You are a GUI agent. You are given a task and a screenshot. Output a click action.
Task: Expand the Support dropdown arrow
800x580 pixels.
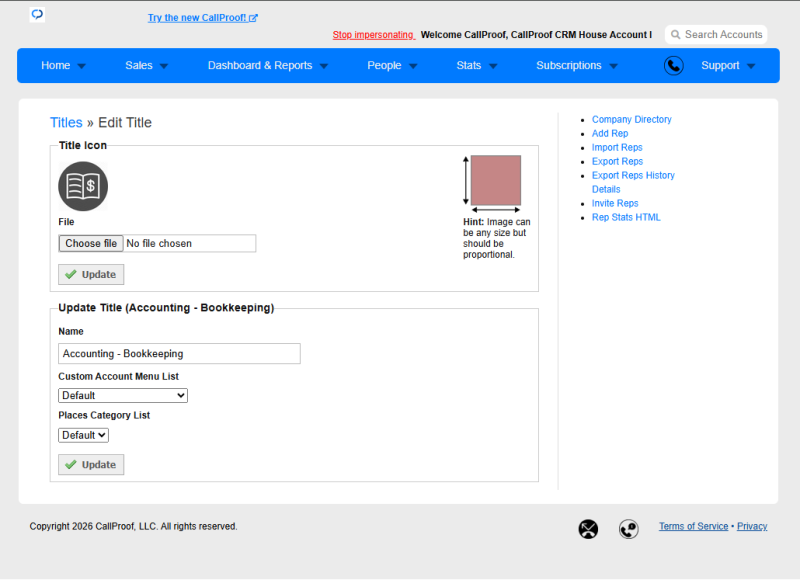coord(751,66)
